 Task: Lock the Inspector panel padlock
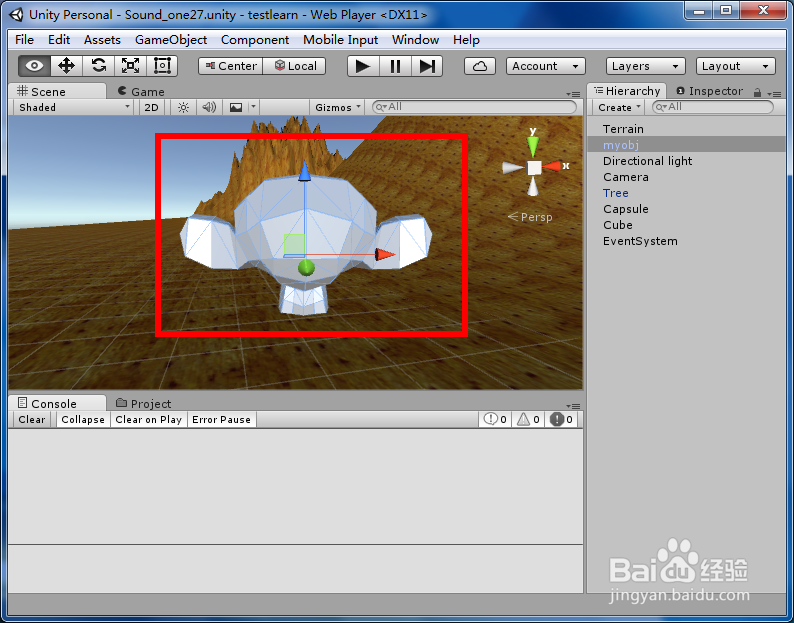[758, 92]
